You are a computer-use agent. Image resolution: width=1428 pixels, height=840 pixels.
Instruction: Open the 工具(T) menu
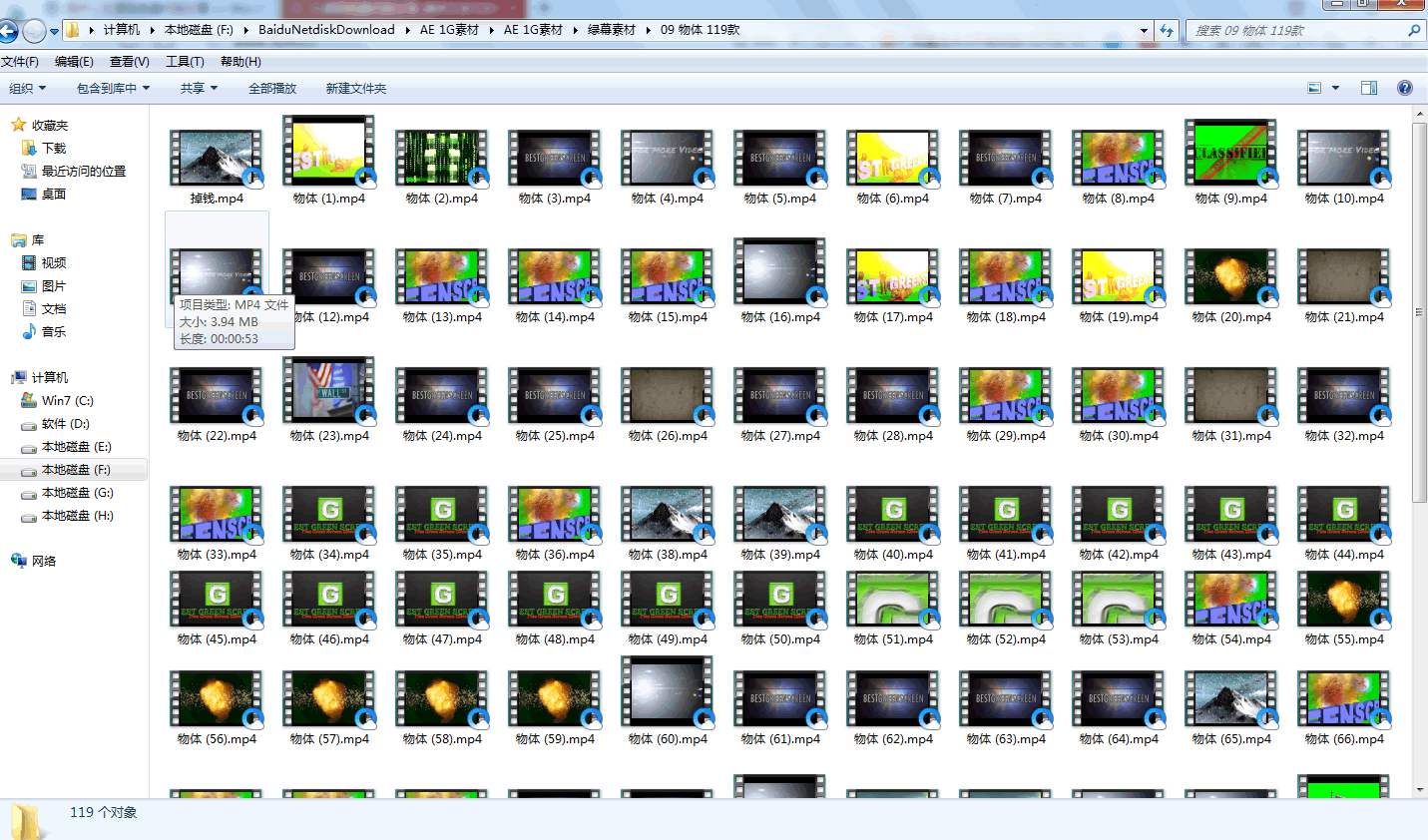coord(185,62)
